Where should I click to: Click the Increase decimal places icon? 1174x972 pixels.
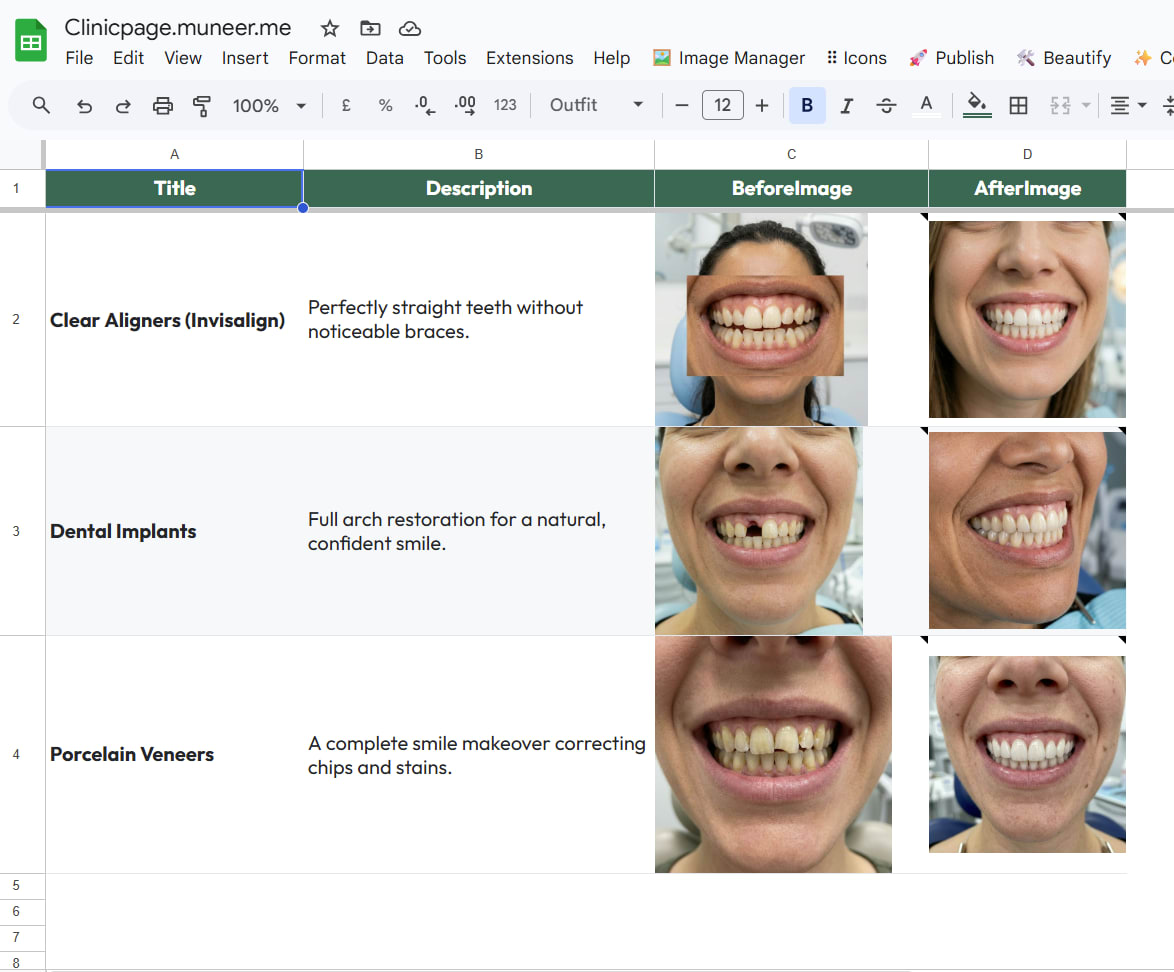pyautogui.click(x=464, y=104)
